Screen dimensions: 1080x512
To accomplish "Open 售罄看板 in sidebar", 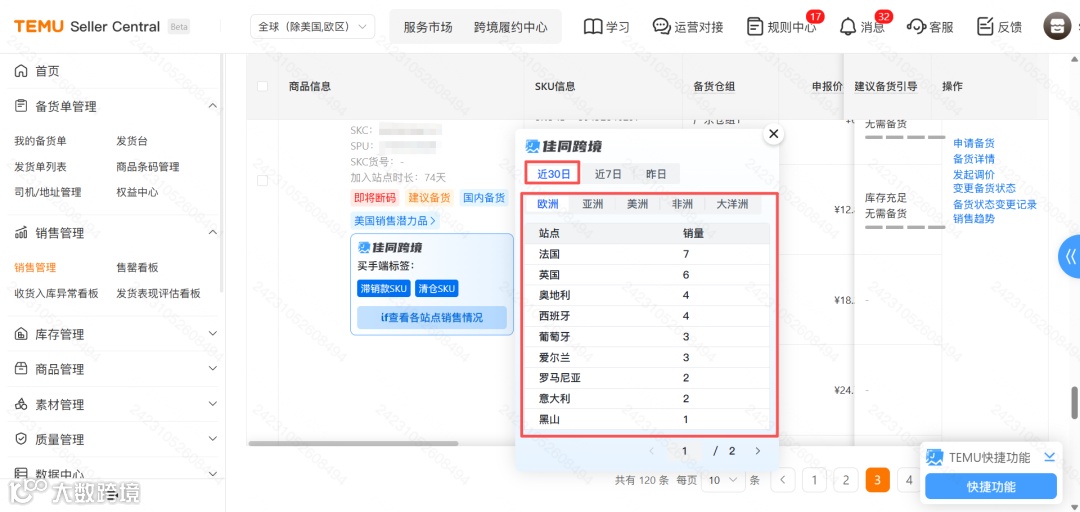I will (x=137, y=267).
